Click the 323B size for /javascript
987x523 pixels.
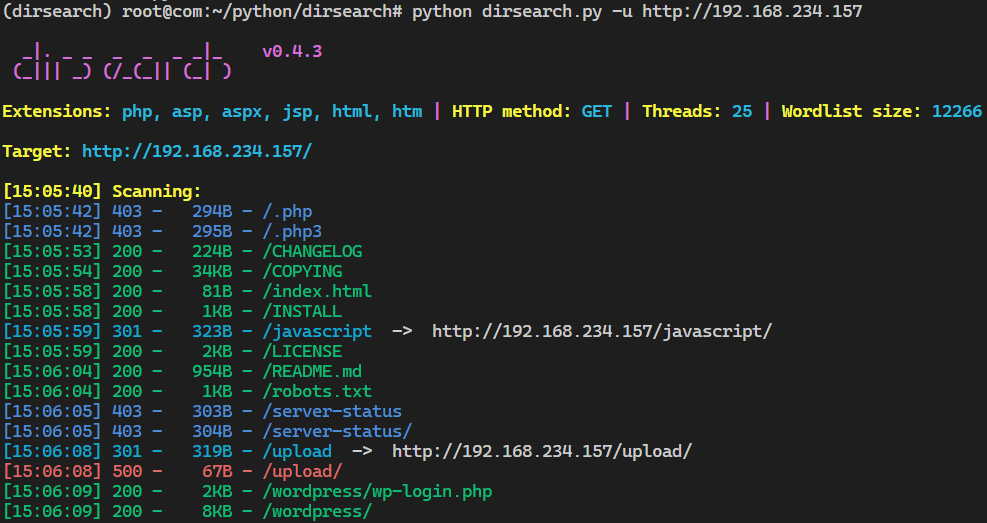tap(212, 332)
